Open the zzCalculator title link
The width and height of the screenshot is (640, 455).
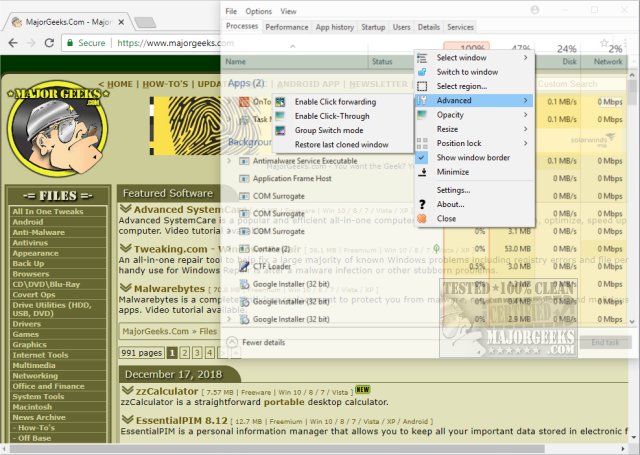coord(167,391)
